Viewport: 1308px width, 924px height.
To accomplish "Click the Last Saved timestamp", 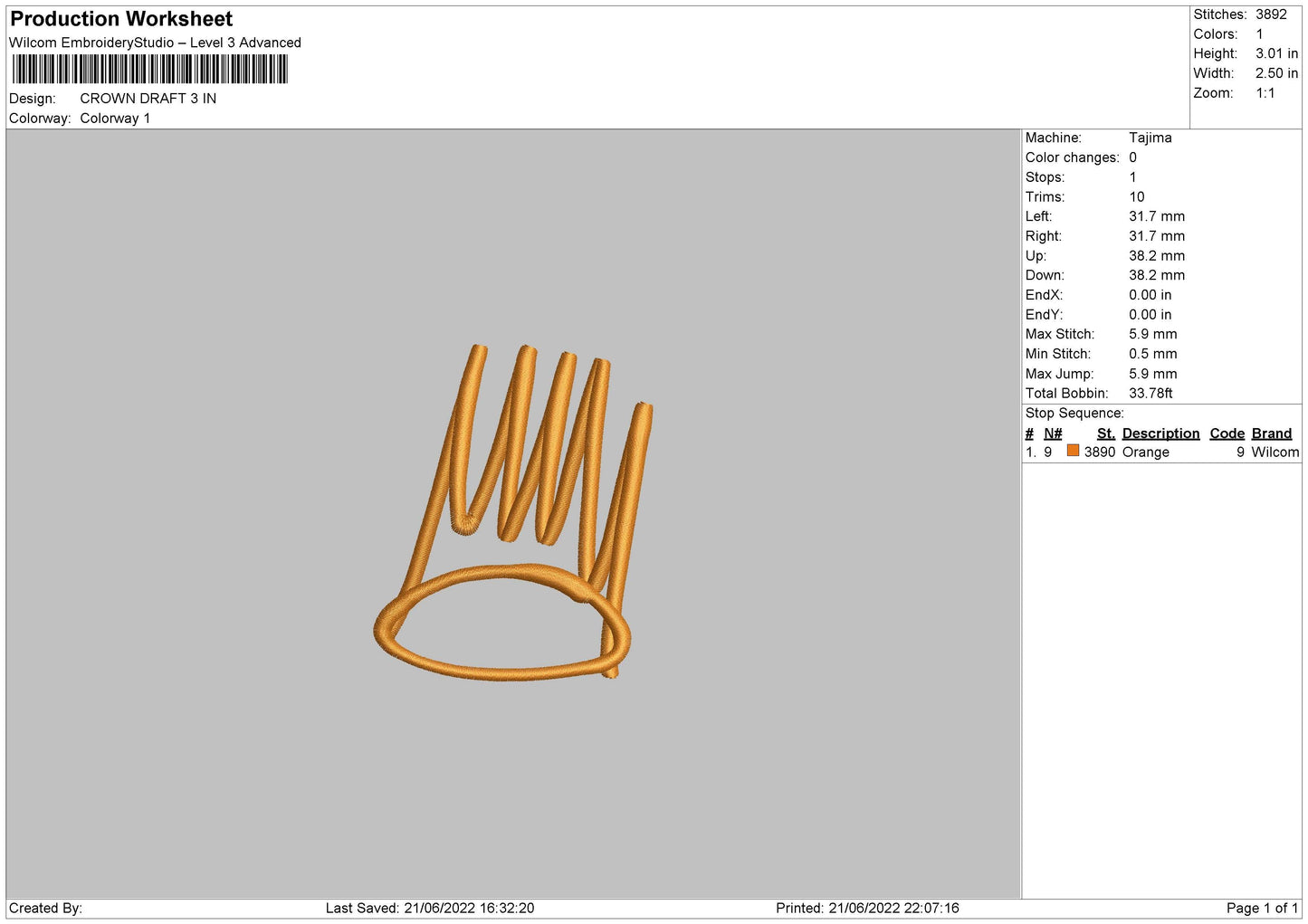I will (430, 908).
